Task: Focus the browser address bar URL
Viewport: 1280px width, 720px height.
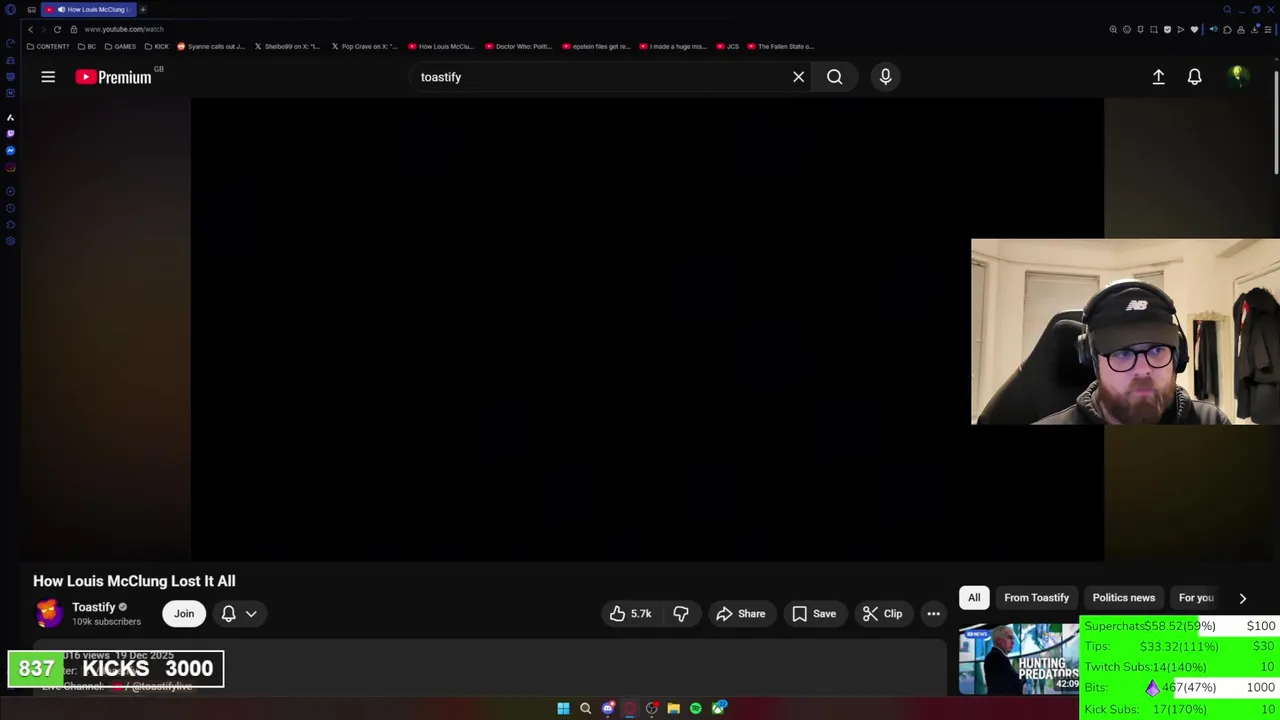Action: pos(124,29)
